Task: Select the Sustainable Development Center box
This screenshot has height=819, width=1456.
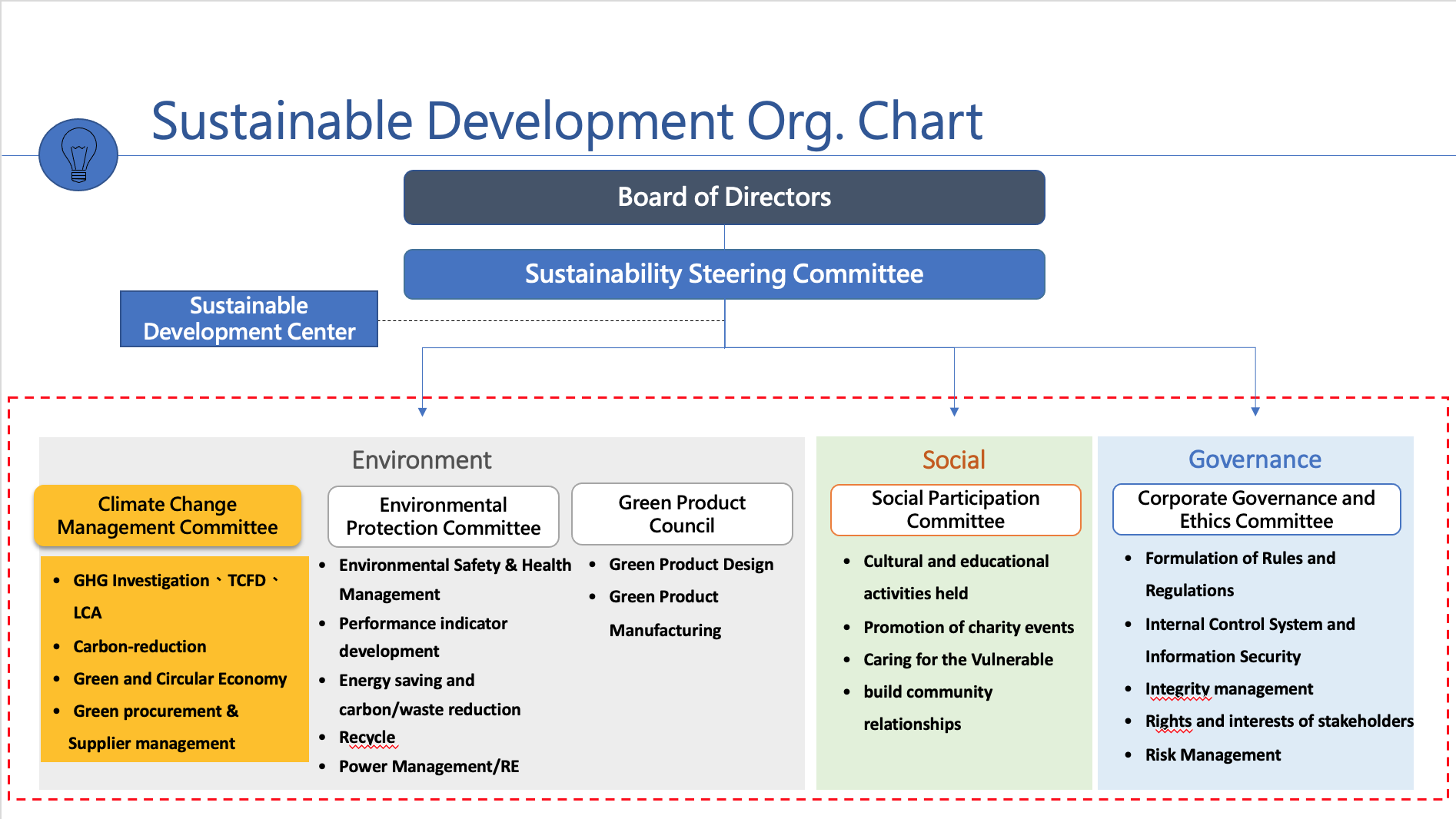Action: (x=249, y=319)
